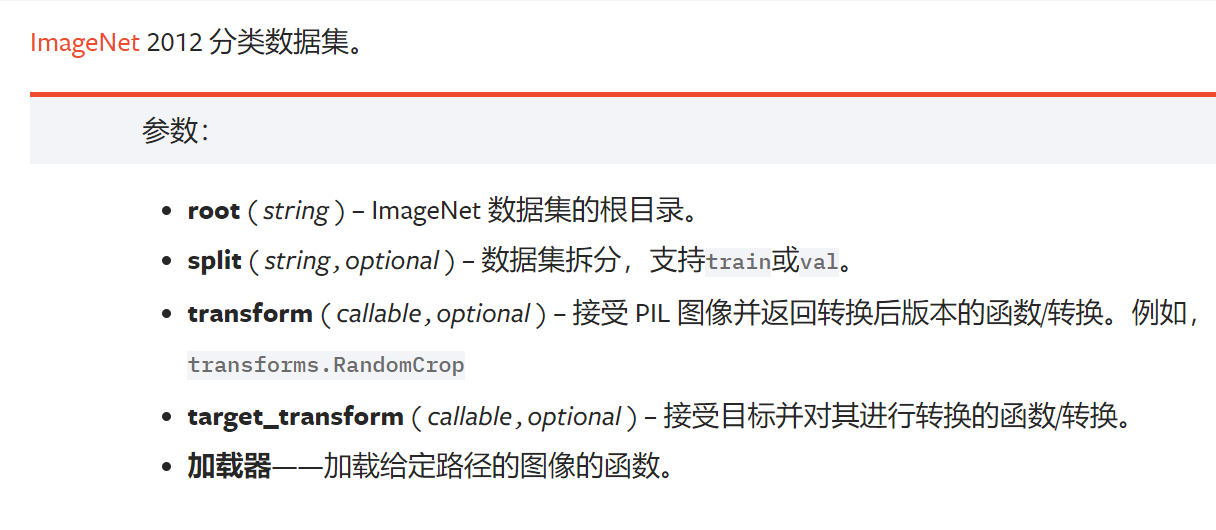This screenshot has height=530, width=1216.
Task: Click optional in the split parameter line
Action: tap(392, 261)
